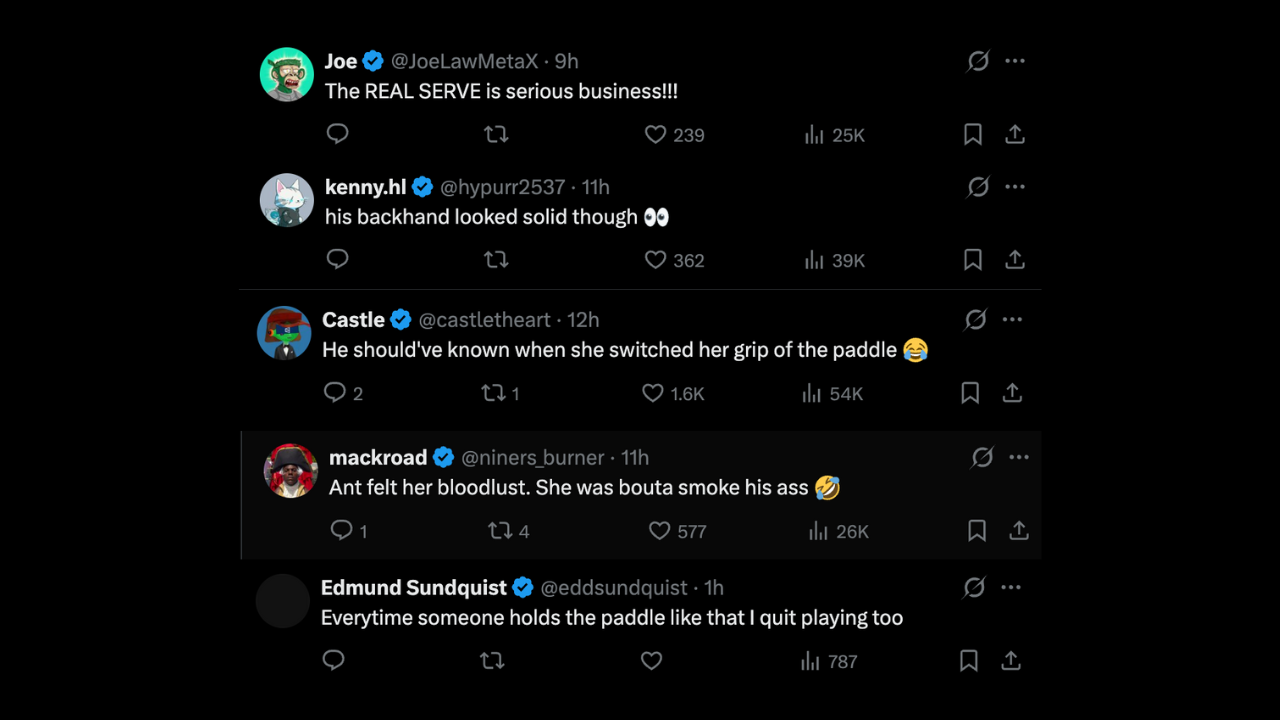
Task: Open mackroad's profile from his display name
Action: (378, 457)
